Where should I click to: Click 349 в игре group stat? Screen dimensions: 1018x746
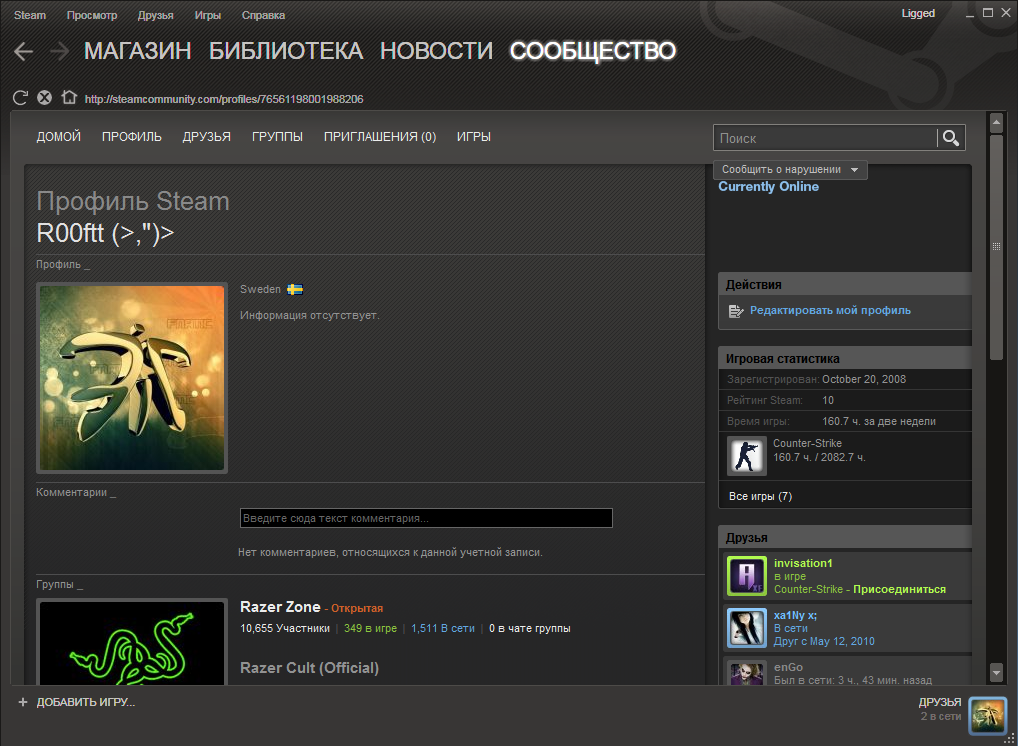(x=370, y=628)
